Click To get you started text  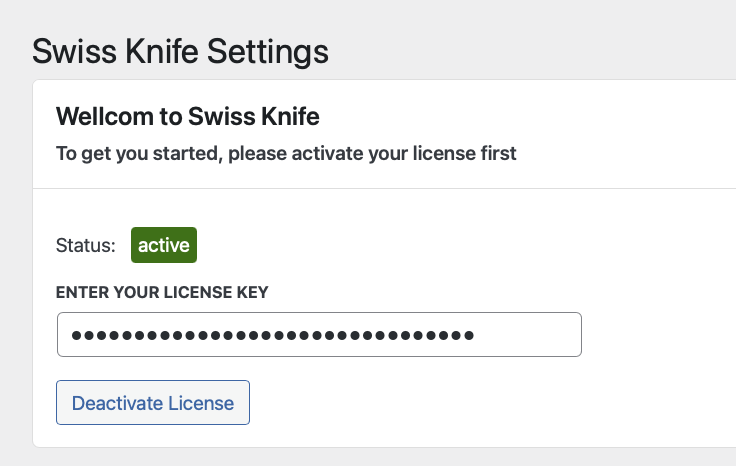[x=139, y=153]
